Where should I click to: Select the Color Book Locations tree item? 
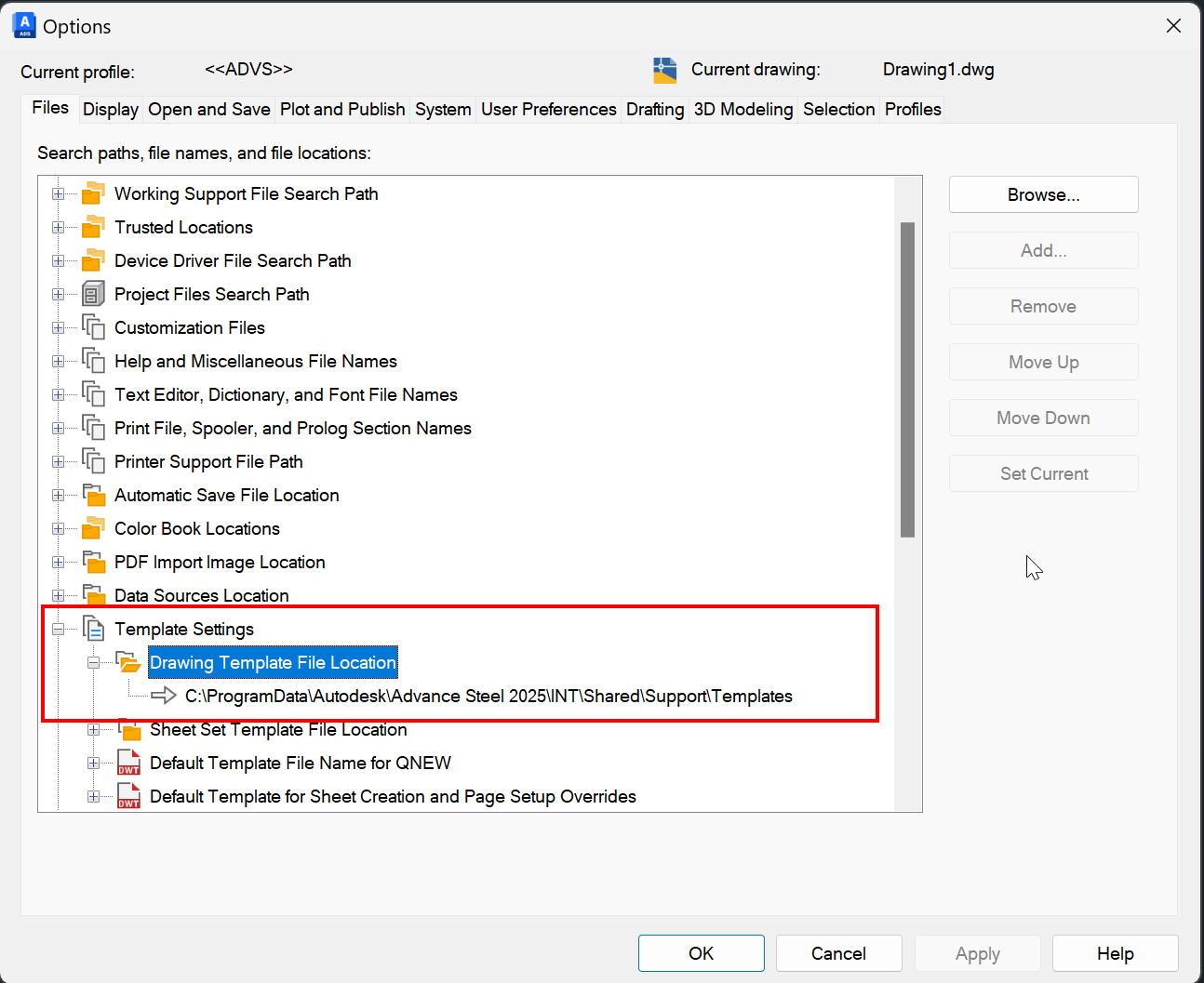[196, 529]
